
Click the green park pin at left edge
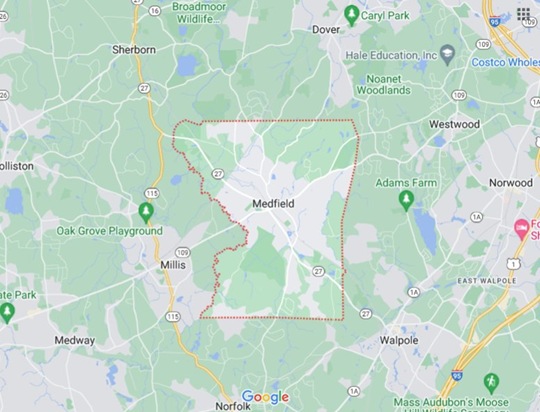tap(7, 313)
